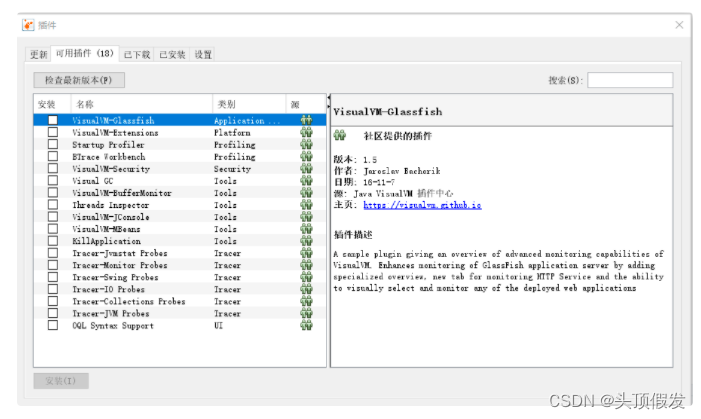Click the community icon in VisualVM-Glassfish row
The image size is (701, 419).
pos(306,120)
